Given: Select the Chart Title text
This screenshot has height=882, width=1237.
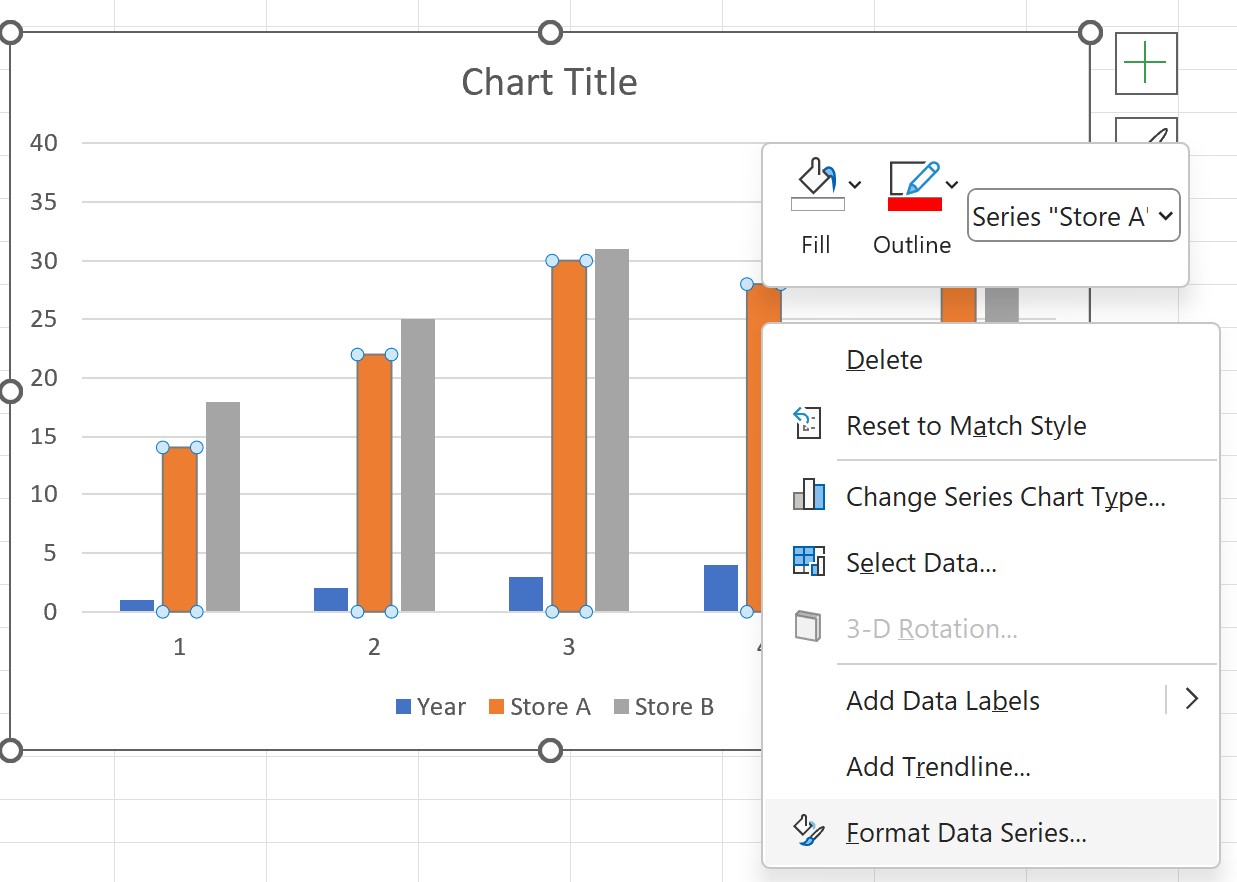Looking at the screenshot, I should [x=549, y=82].
